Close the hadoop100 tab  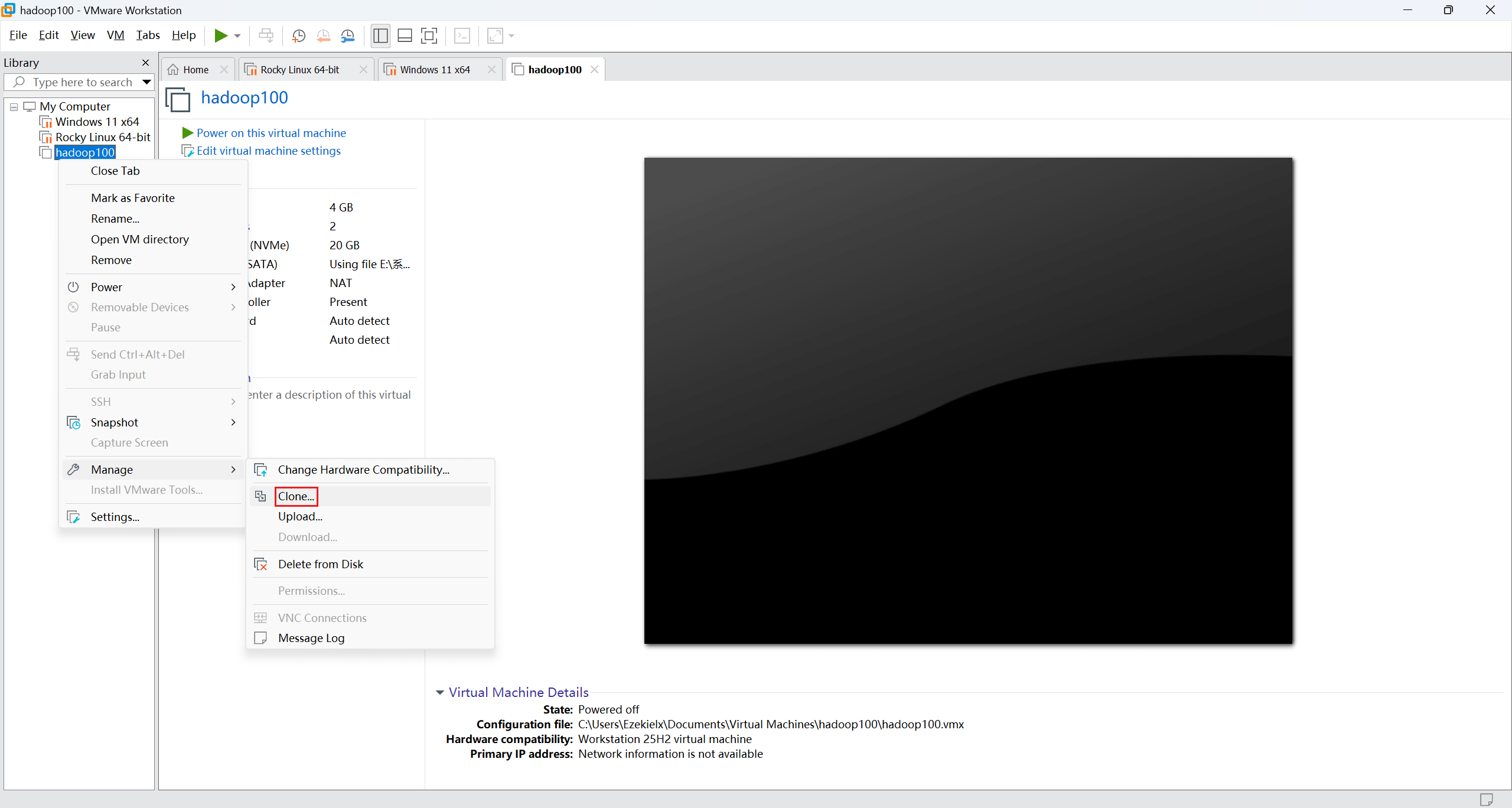point(595,70)
